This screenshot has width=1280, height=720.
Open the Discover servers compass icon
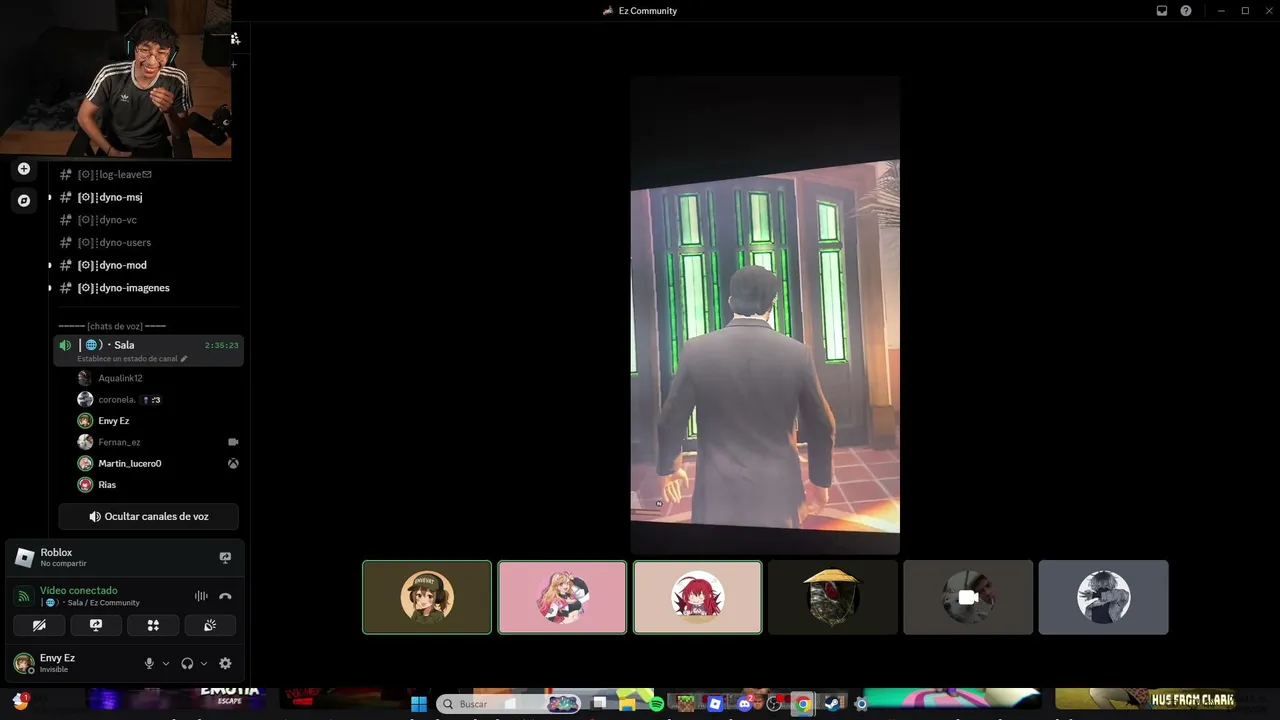click(24, 200)
